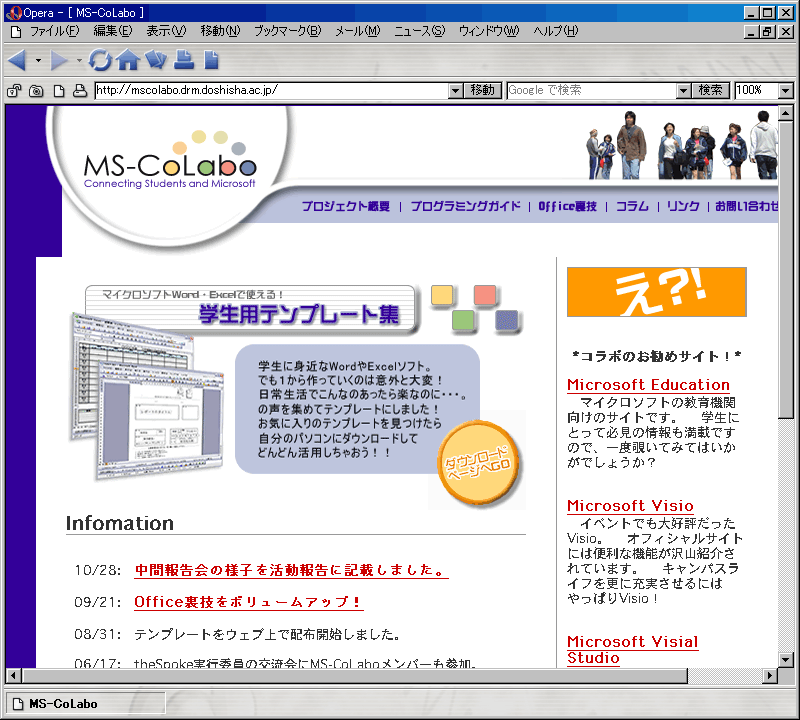This screenshot has width=800, height=720.
Task: Click the horizontal scrollbar left arrow
Action: pyautogui.click(x=13, y=676)
